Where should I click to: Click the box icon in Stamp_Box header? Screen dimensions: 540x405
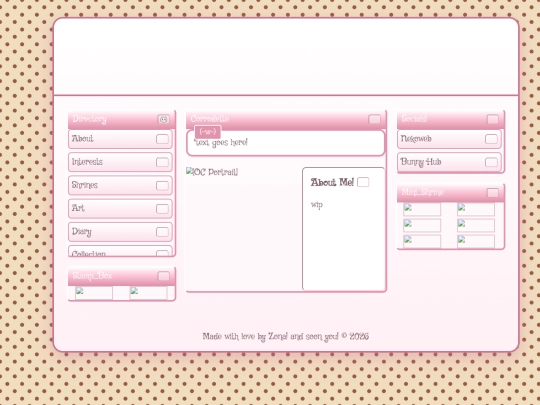164,276
